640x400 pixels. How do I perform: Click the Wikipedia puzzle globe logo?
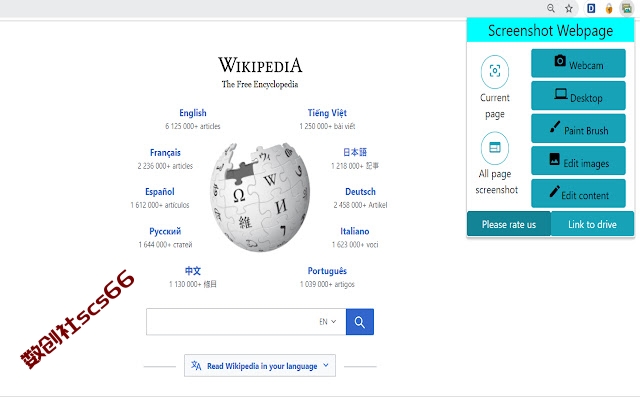pos(260,197)
